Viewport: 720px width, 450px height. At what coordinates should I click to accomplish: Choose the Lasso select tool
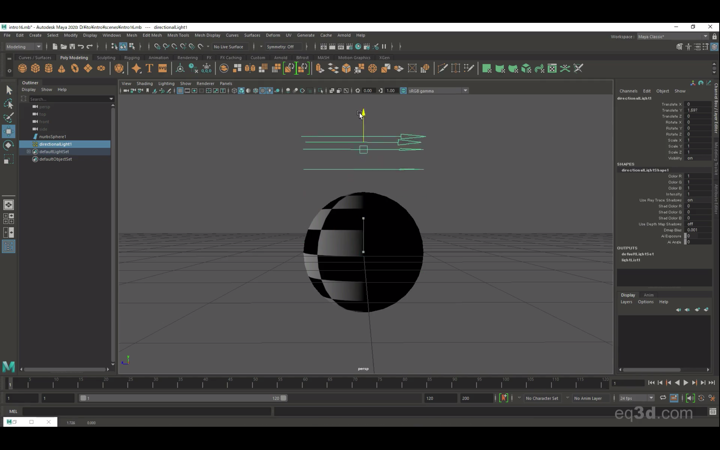[x=8, y=104]
